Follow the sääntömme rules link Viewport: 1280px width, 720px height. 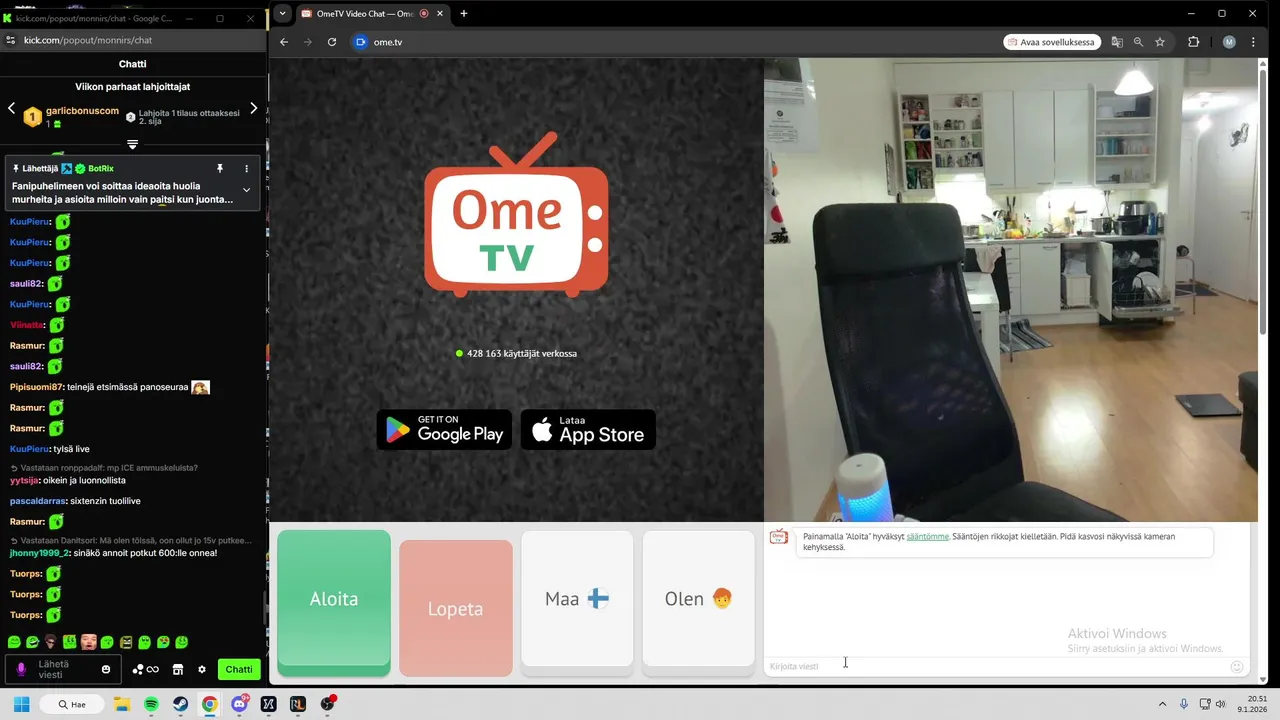click(927, 537)
